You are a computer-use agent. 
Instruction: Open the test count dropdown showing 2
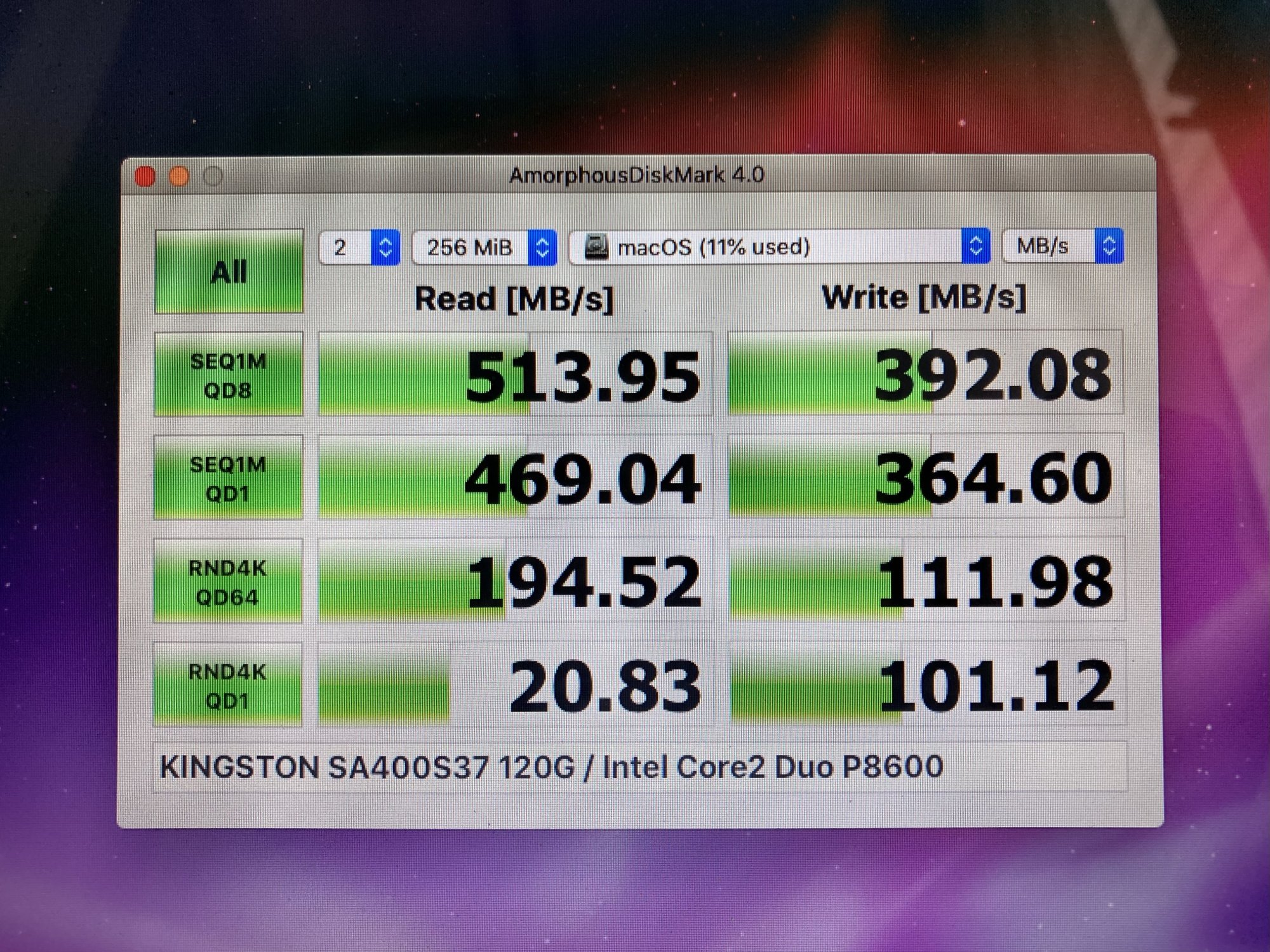tap(359, 247)
